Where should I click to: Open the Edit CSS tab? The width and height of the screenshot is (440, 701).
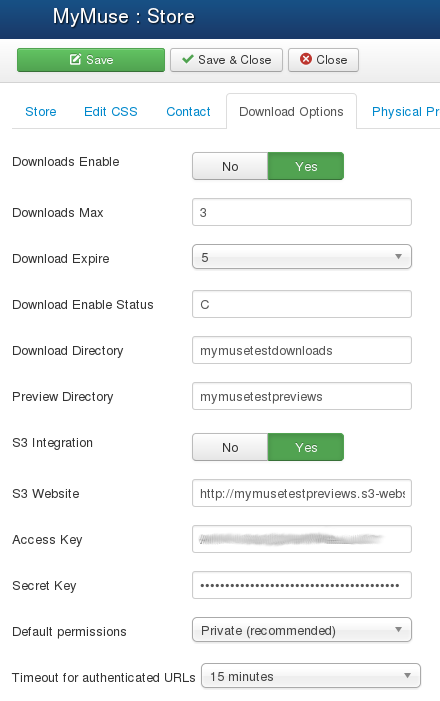coord(111,112)
